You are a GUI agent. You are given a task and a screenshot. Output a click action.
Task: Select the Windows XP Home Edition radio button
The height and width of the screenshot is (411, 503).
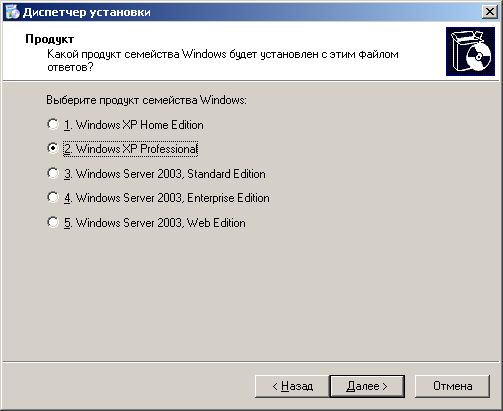tap(53, 124)
